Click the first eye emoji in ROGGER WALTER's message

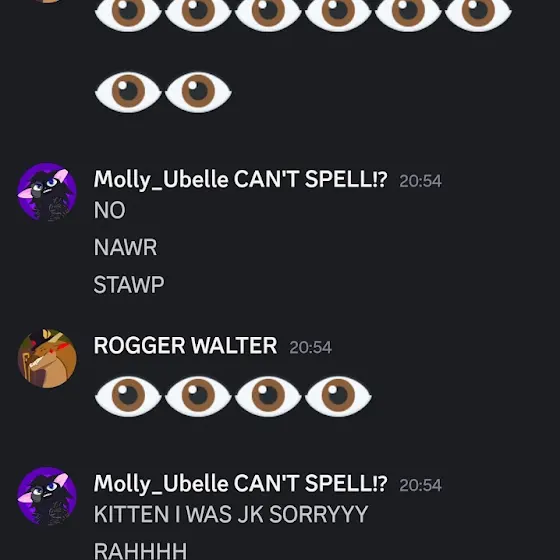(128, 396)
